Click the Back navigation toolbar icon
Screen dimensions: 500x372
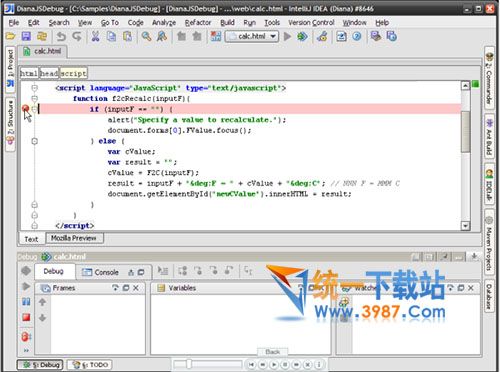tap(181, 36)
